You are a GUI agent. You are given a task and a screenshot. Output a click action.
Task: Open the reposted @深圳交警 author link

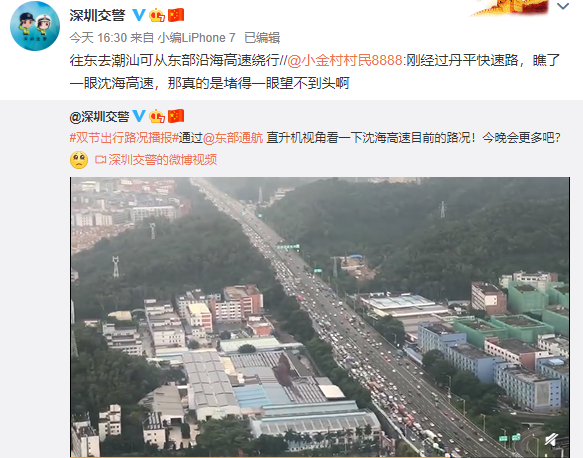[x=99, y=116]
